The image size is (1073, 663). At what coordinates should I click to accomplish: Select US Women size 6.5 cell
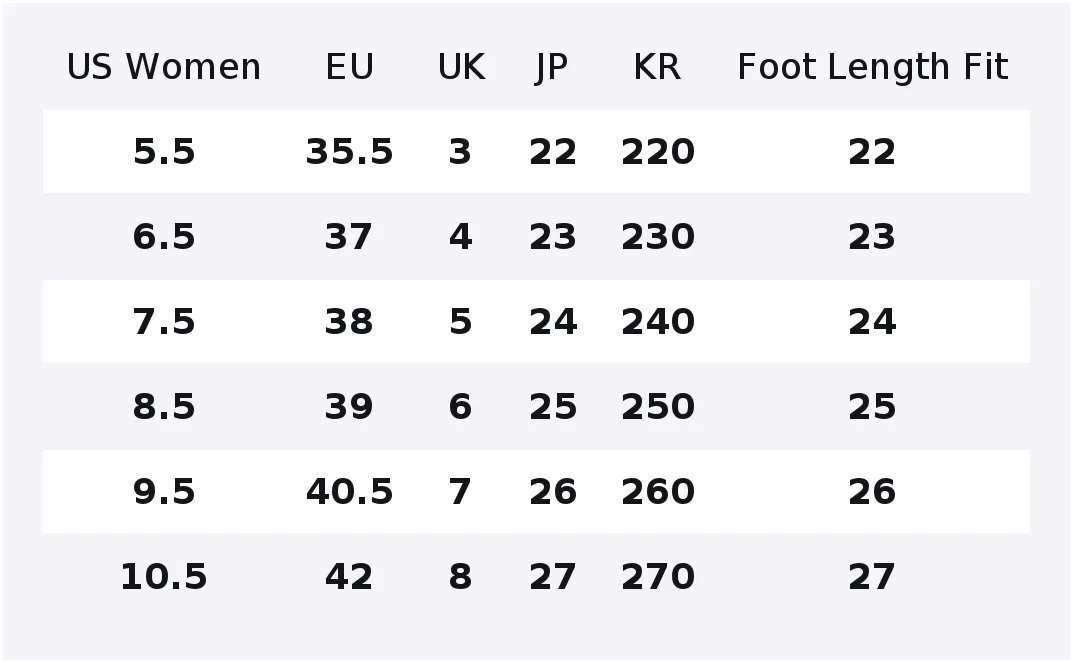tap(164, 237)
